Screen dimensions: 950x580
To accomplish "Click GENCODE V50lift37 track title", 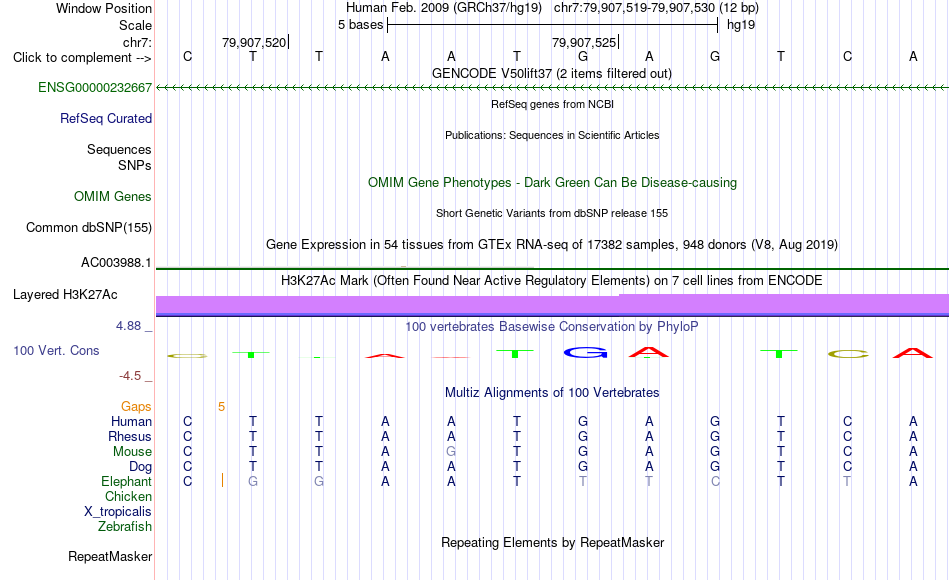I will [x=551, y=73].
